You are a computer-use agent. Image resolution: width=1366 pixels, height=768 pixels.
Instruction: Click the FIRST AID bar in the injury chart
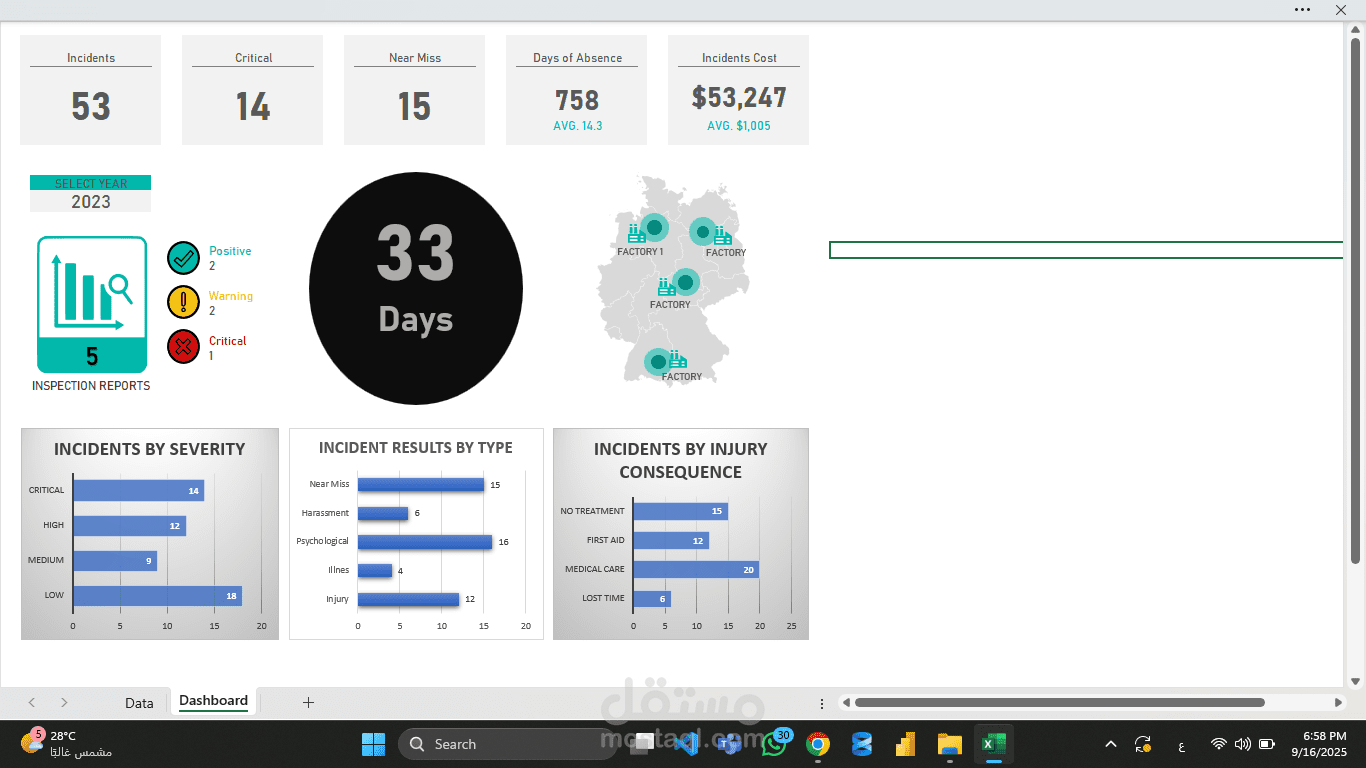pos(671,540)
